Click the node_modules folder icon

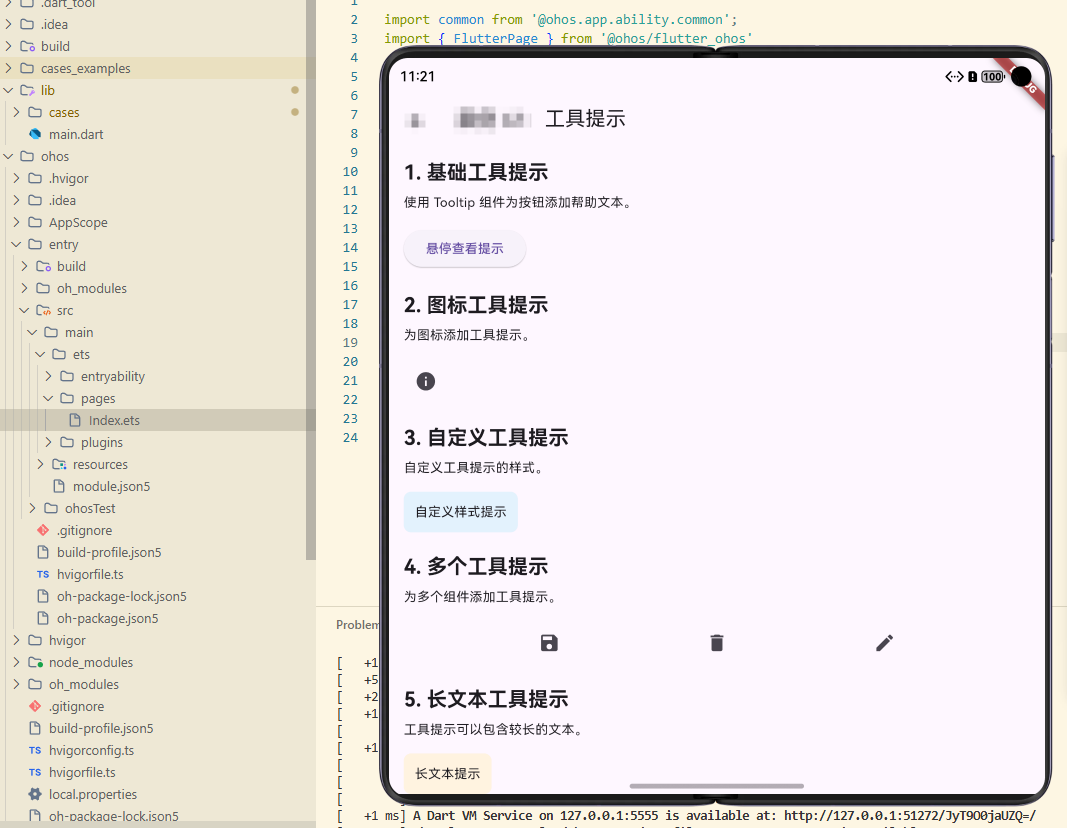point(35,662)
